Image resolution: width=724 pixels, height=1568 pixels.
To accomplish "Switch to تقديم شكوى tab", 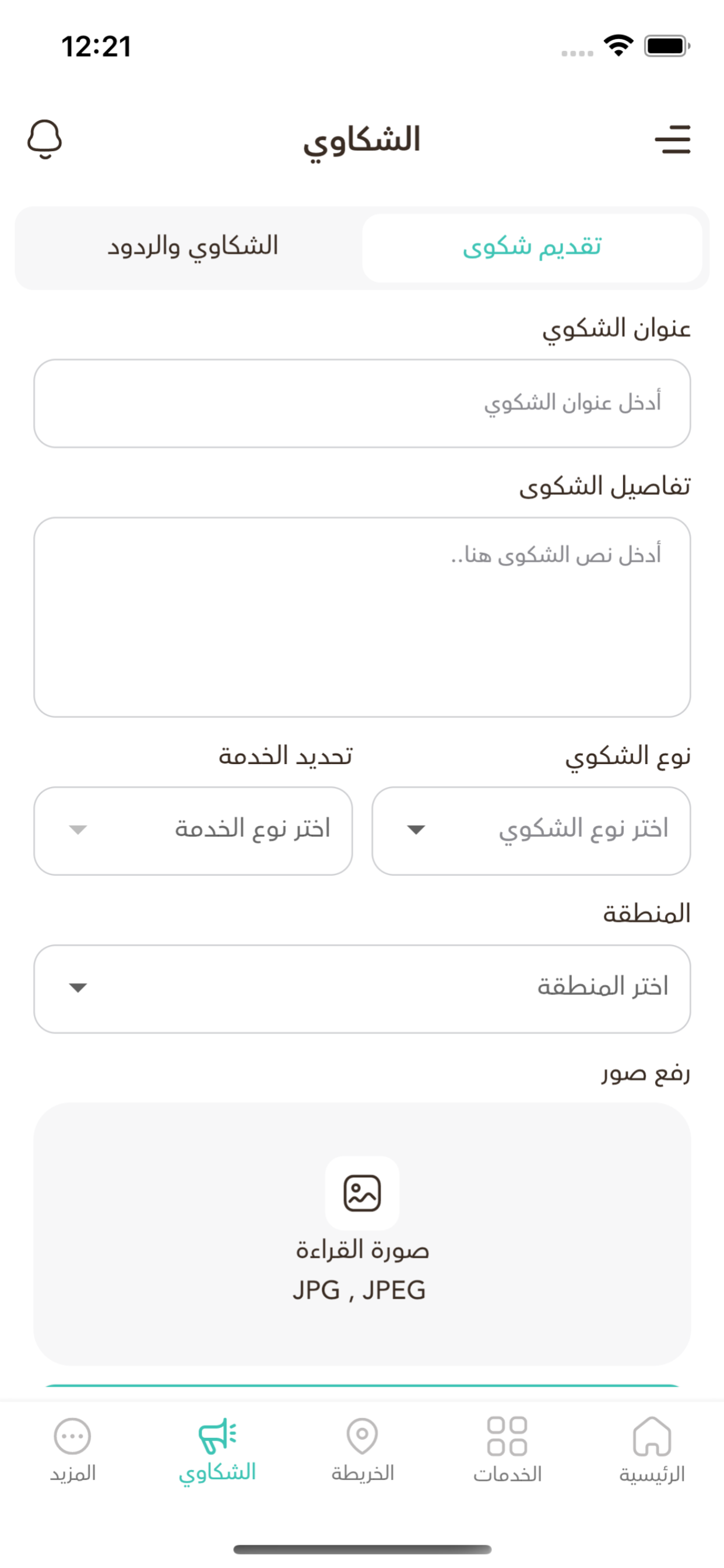I will (532, 248).
